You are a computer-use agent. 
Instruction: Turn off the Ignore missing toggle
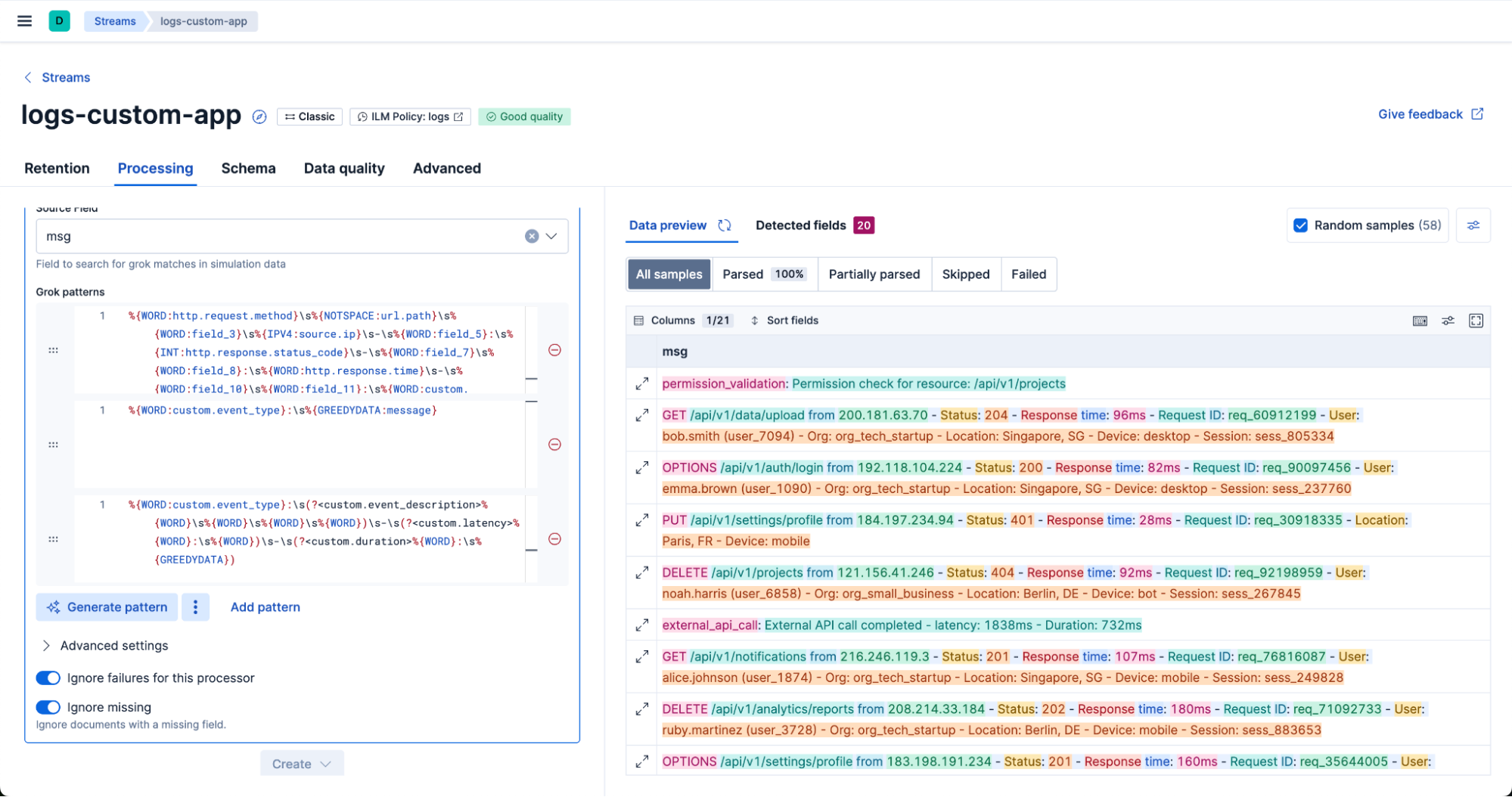(x=48, y=707)
